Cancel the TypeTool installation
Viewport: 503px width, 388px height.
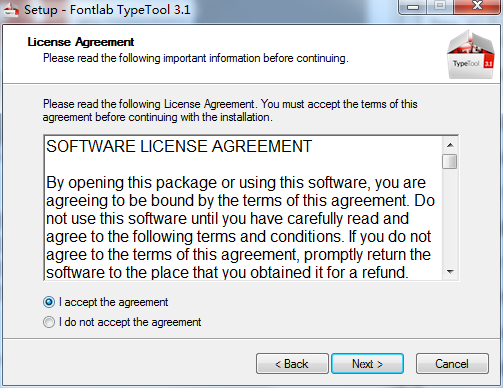[452, 364]
